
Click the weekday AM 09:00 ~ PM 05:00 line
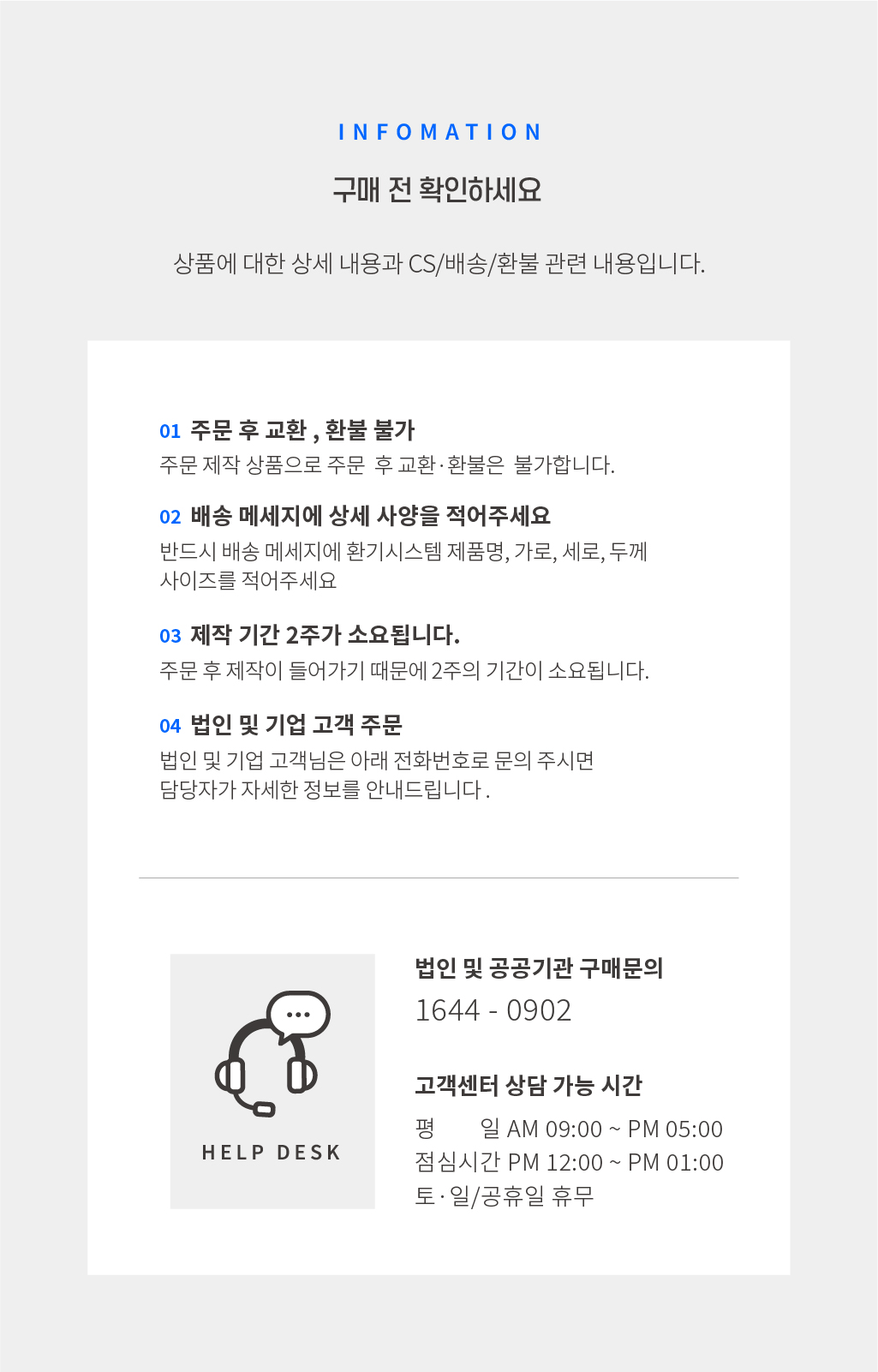[x=570, y=1129]
